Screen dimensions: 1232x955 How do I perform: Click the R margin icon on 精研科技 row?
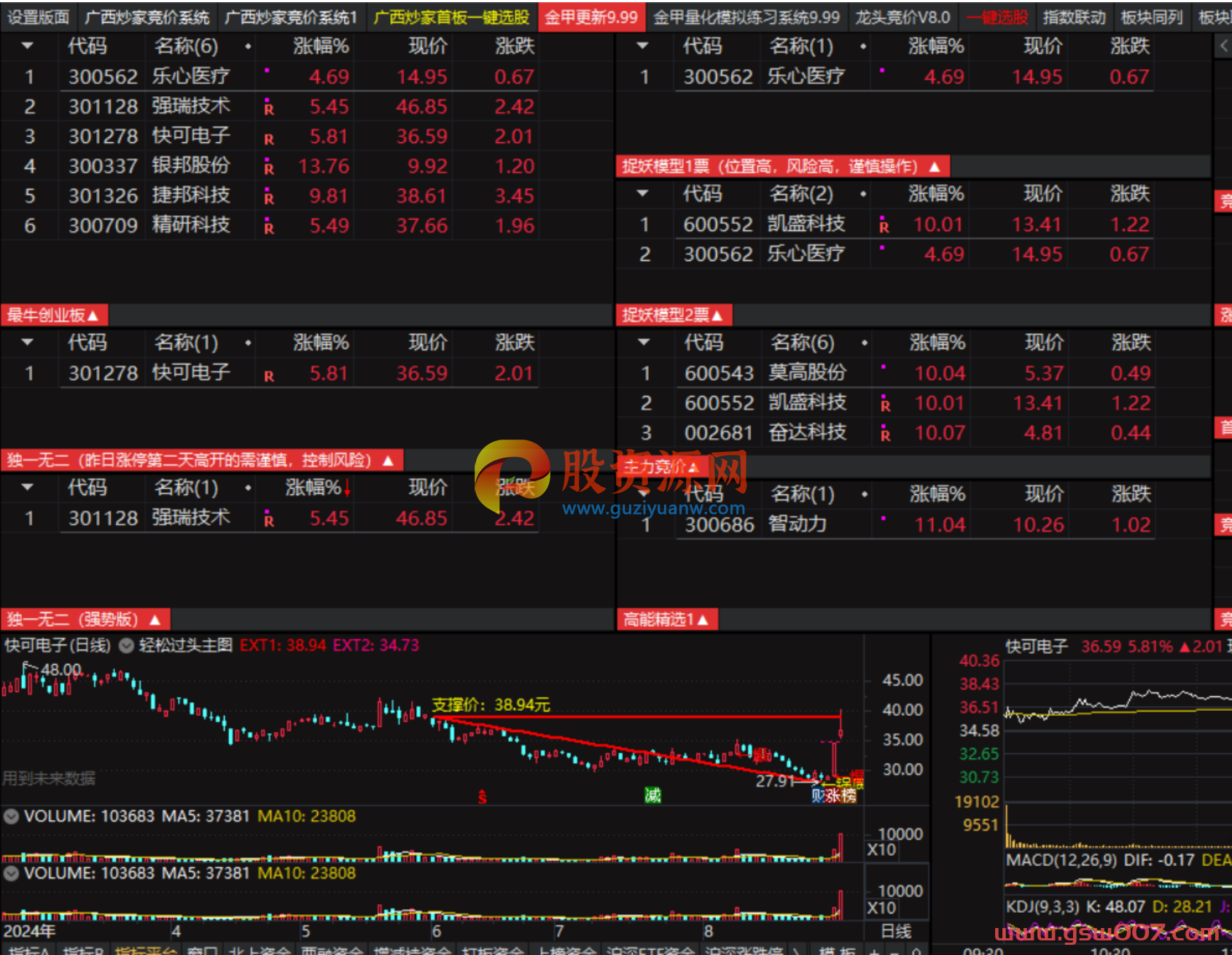pos(269,227)
